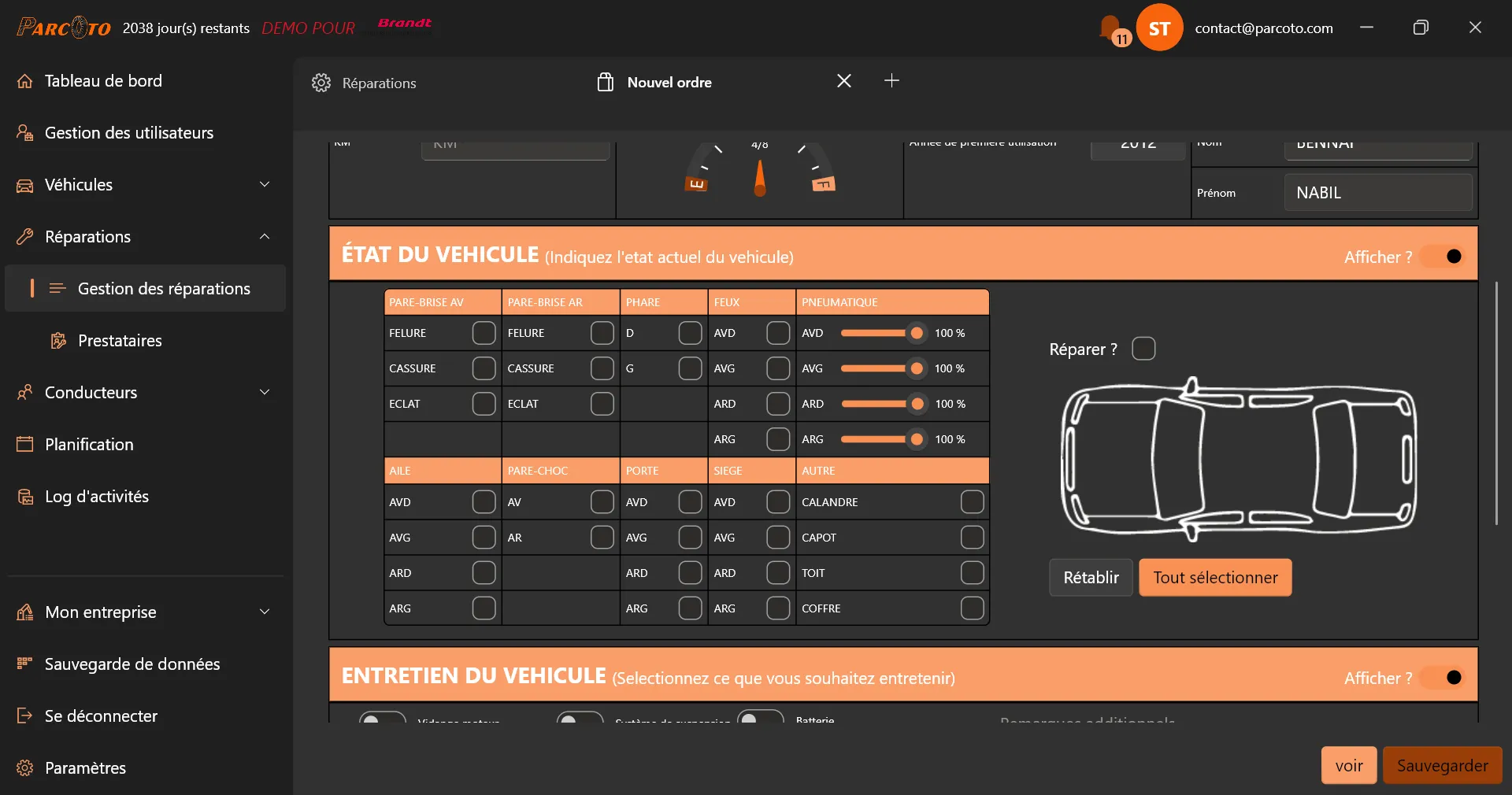Check CALANDRE checkbox
The height and width of the screenshot is (795, 1512).
pyautogui.click(x=972, y=502)
